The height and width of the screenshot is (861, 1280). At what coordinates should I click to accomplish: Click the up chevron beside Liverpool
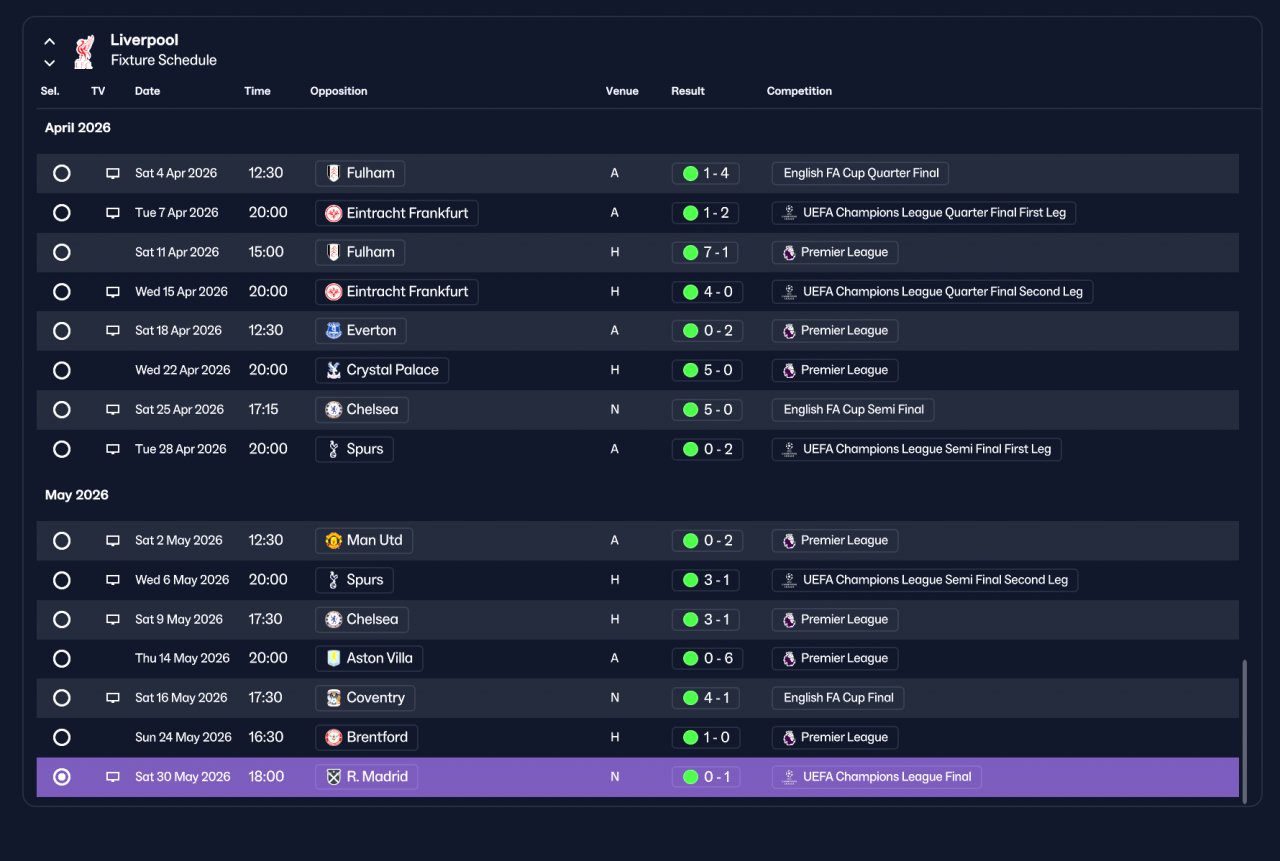point(49,42)
